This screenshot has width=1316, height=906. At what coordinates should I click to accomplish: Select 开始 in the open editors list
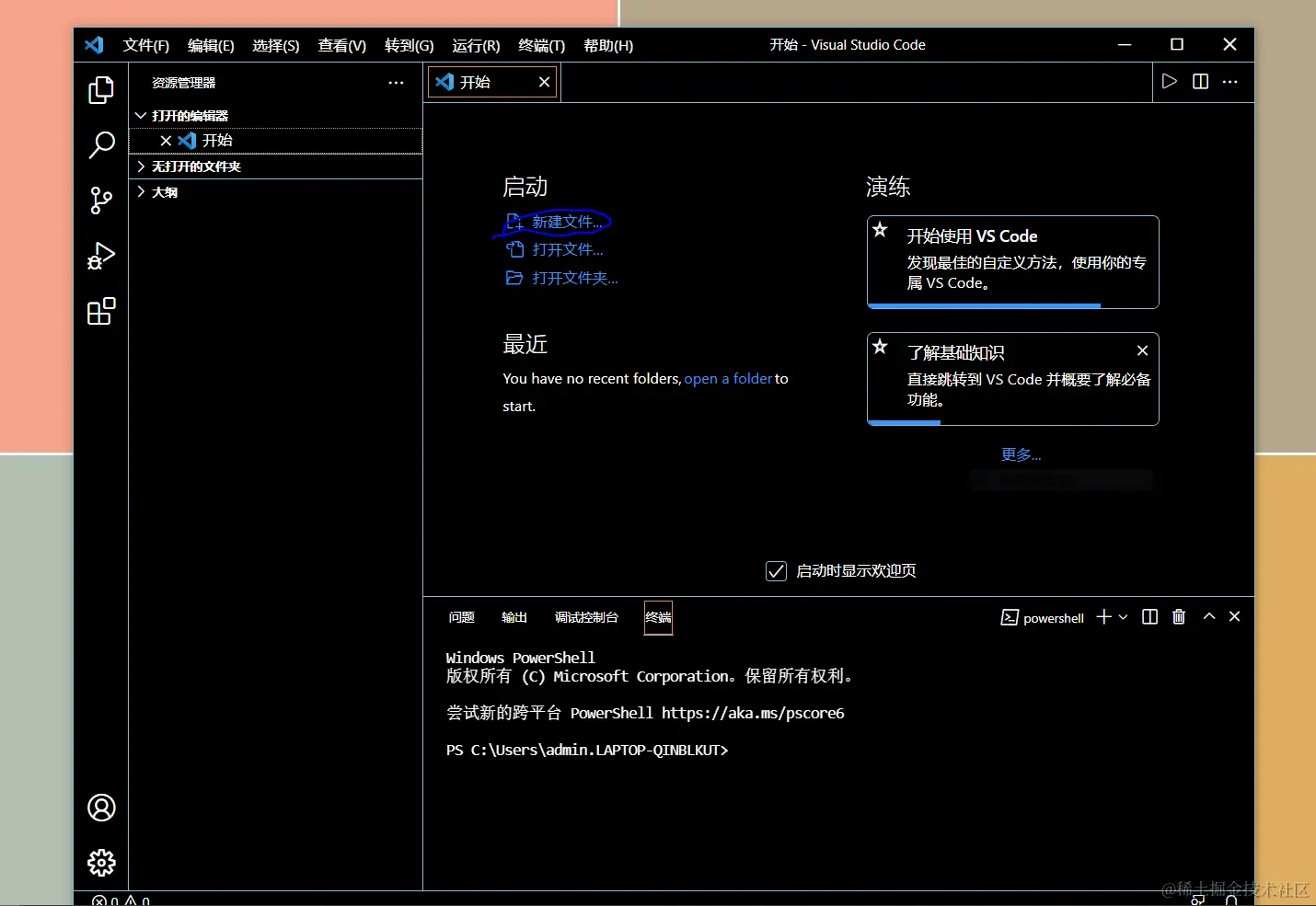275,141
